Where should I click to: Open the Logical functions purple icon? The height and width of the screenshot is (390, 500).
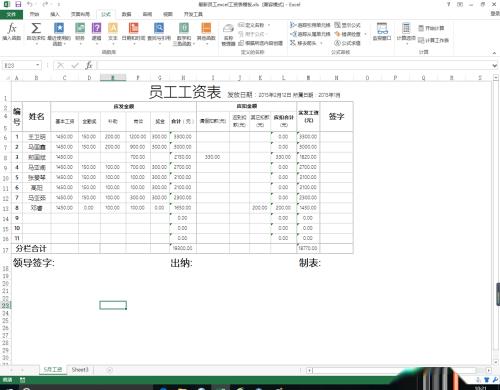pos(96,32)
